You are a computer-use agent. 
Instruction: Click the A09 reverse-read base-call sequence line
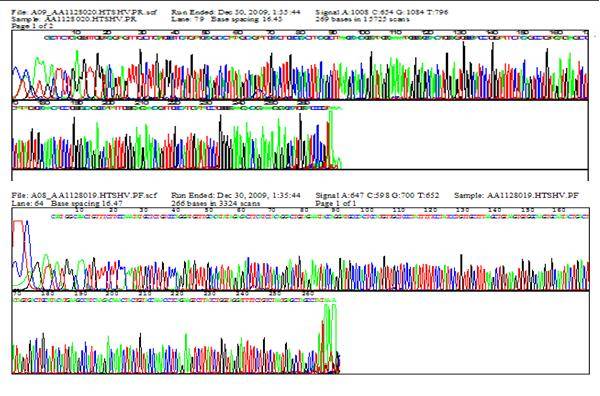point(316,37)
